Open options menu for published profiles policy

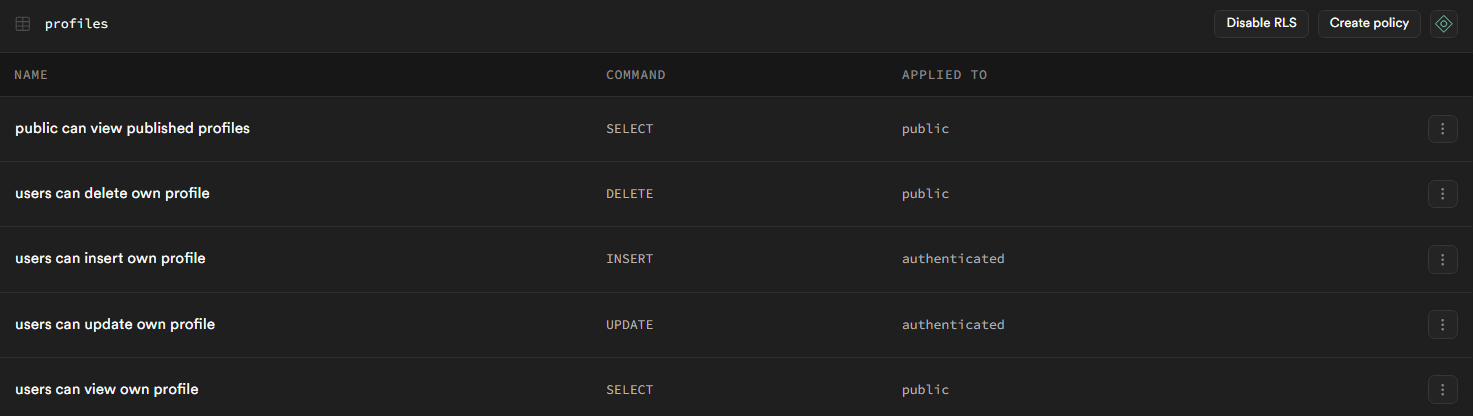tap(1442, 129)
